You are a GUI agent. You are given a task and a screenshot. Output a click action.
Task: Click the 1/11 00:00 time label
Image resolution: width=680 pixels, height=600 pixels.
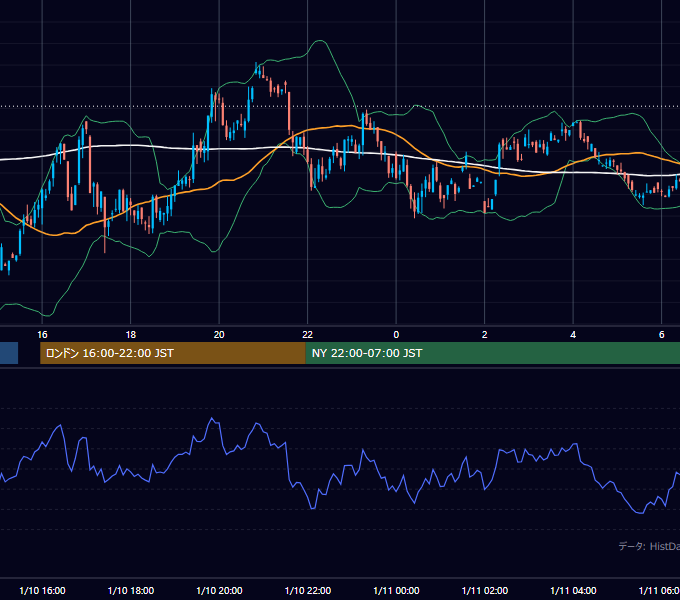click(396, 590)
